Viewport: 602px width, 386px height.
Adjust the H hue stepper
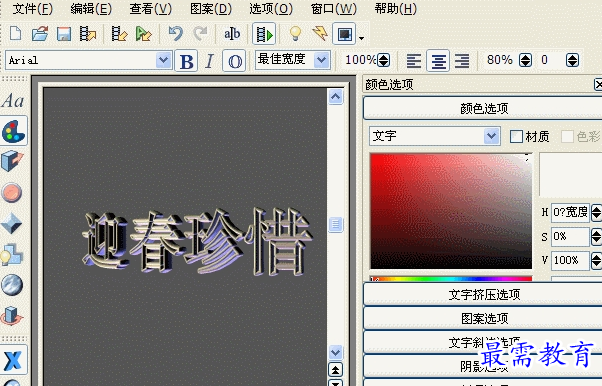tap(596, 212)
